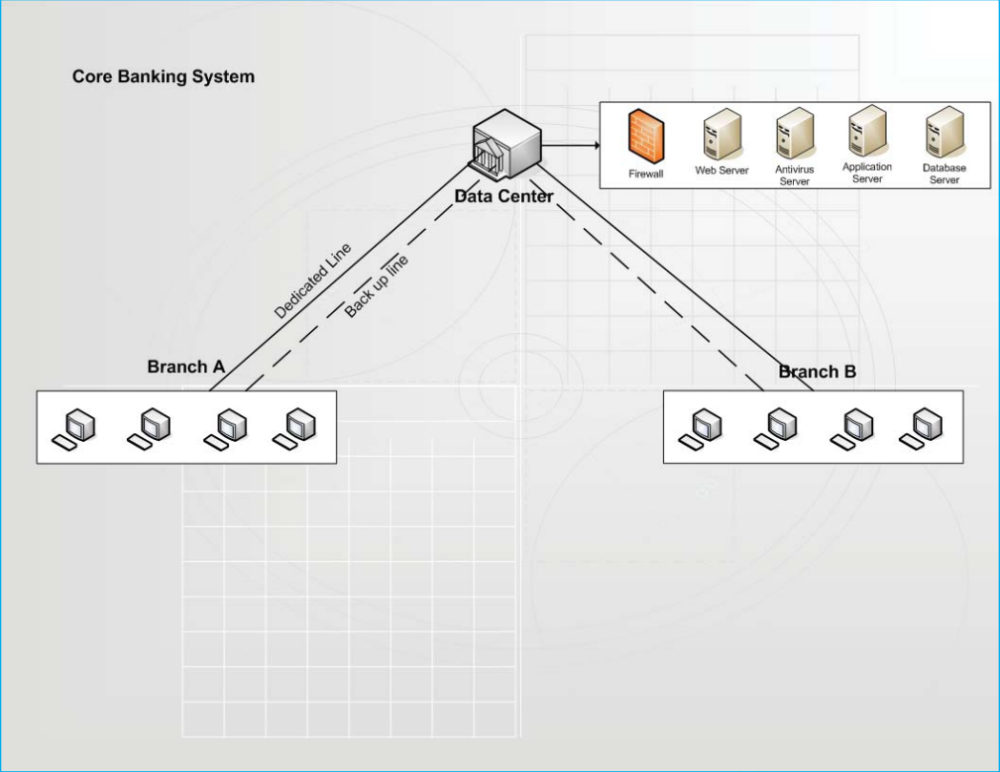1000x772 pixels.
Task: Click second computer in Branch B
Action: coord(776,429)
